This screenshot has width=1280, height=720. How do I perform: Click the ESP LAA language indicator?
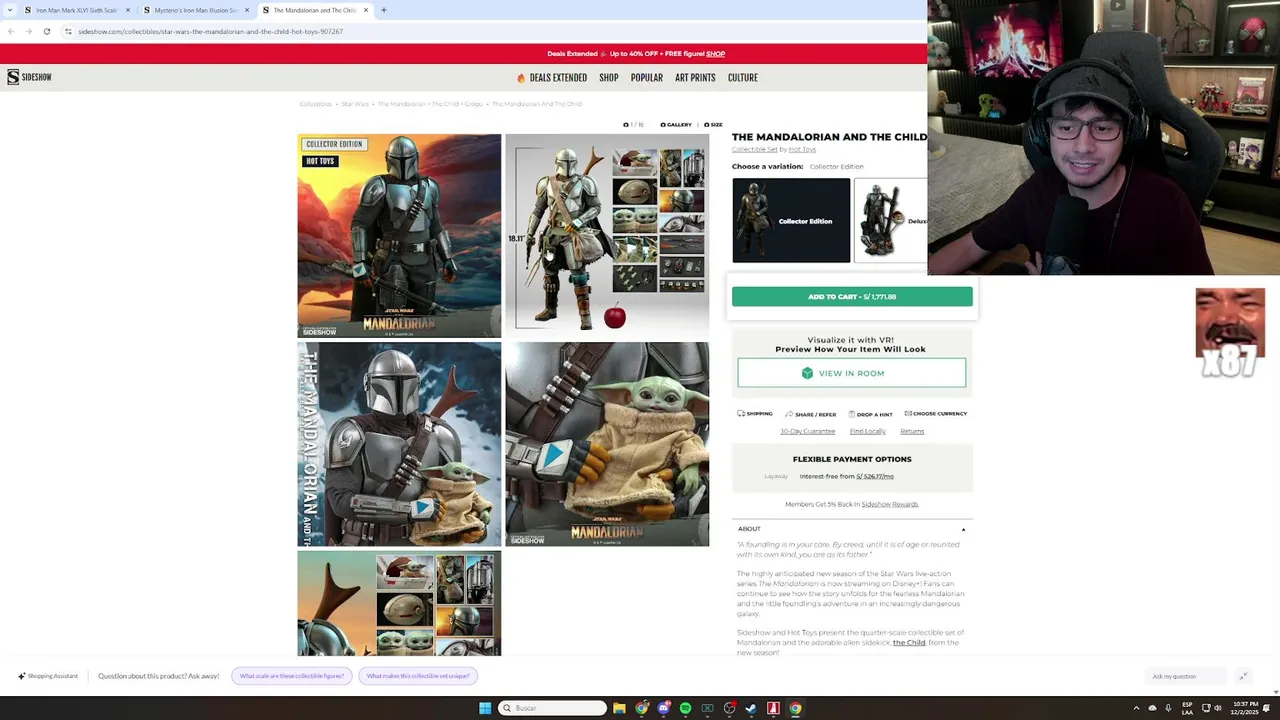[1187, 708]
